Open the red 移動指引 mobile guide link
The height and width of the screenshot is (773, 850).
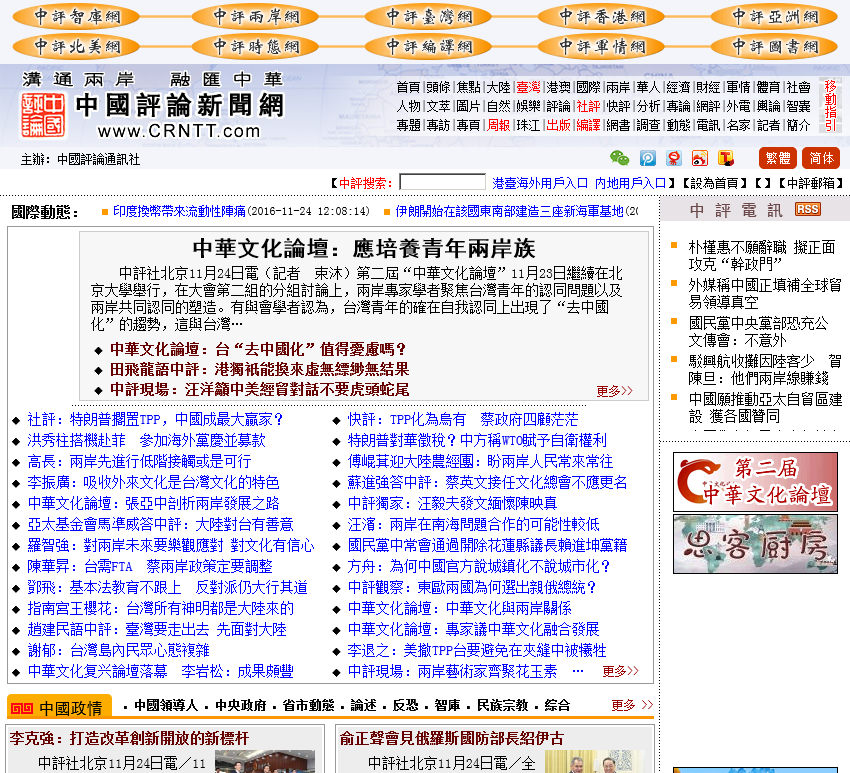(x=830, y=106)
